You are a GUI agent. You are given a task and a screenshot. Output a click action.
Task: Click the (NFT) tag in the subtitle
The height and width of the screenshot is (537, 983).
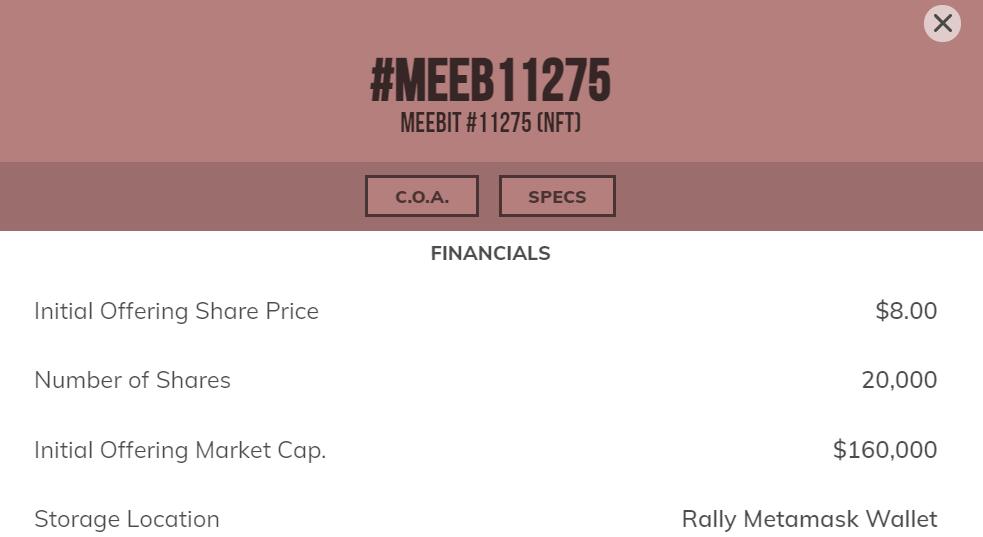(x=558, y=123)
